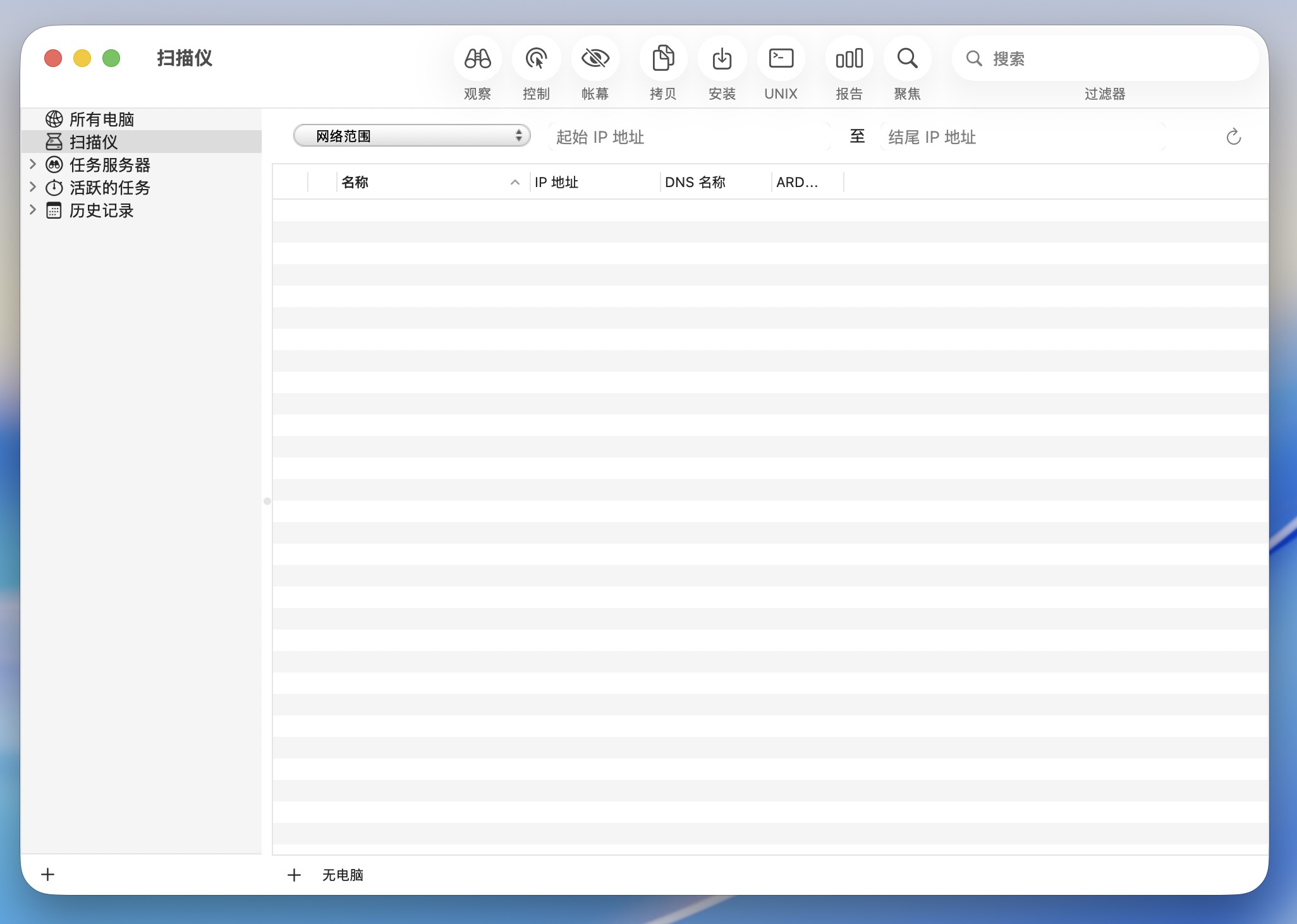The width and height of the screenshot is (1297, 924).
Task: Click the Control (控制) toolbar icon
Action: tap(536, 59)
